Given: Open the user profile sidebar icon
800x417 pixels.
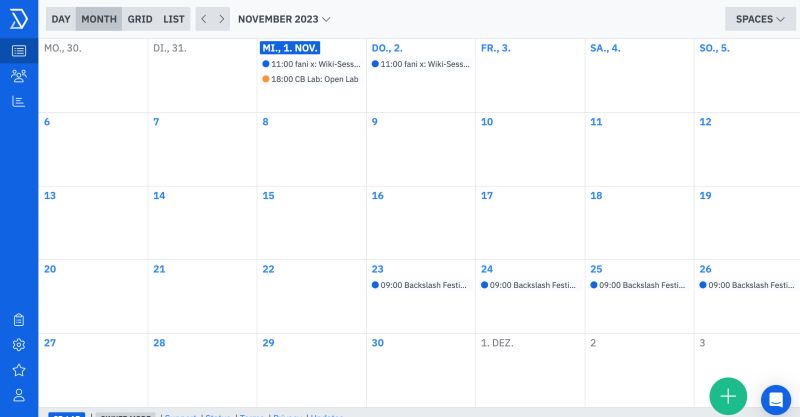Looking at the screenshot, I should [18, 395].
